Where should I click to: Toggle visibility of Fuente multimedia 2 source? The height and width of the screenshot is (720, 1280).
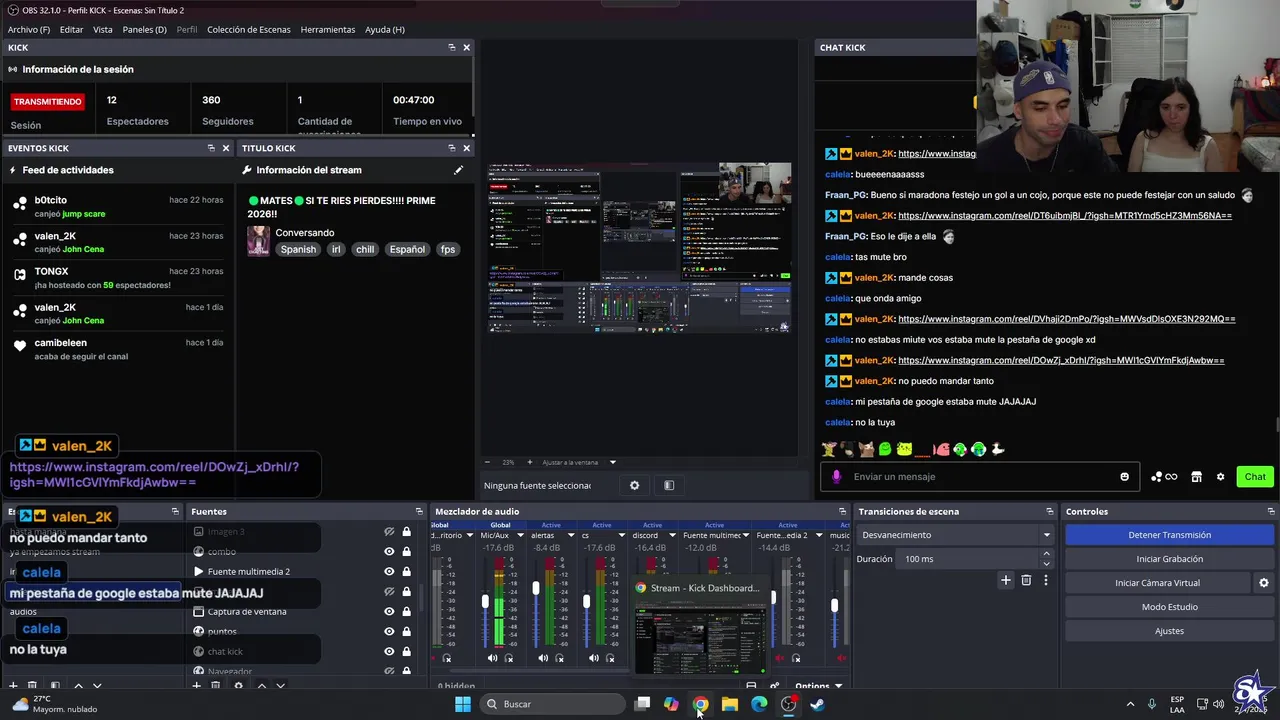(389, 572)
